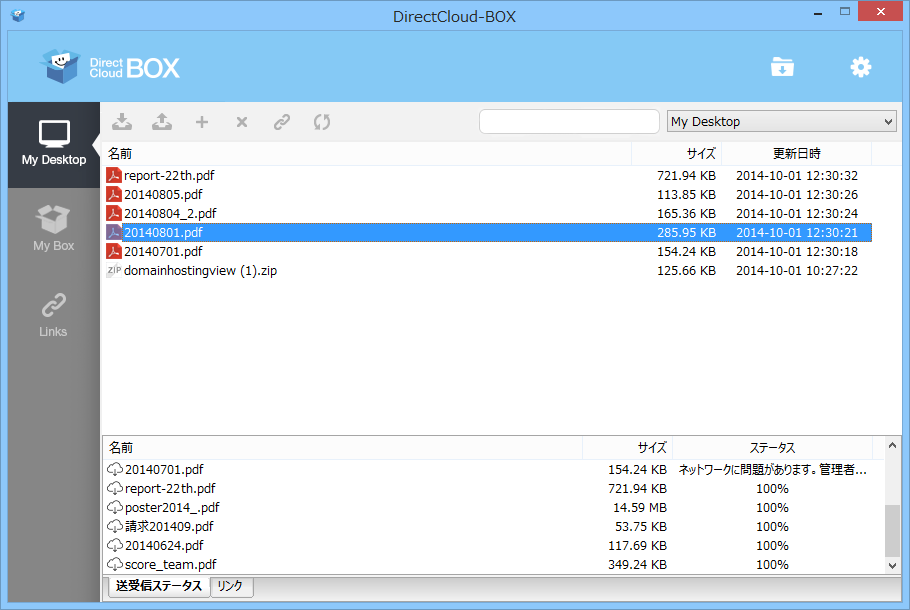910x610 pixels.
Task: Select file name domainhostingview (1).zip
Action: point(200,271)
